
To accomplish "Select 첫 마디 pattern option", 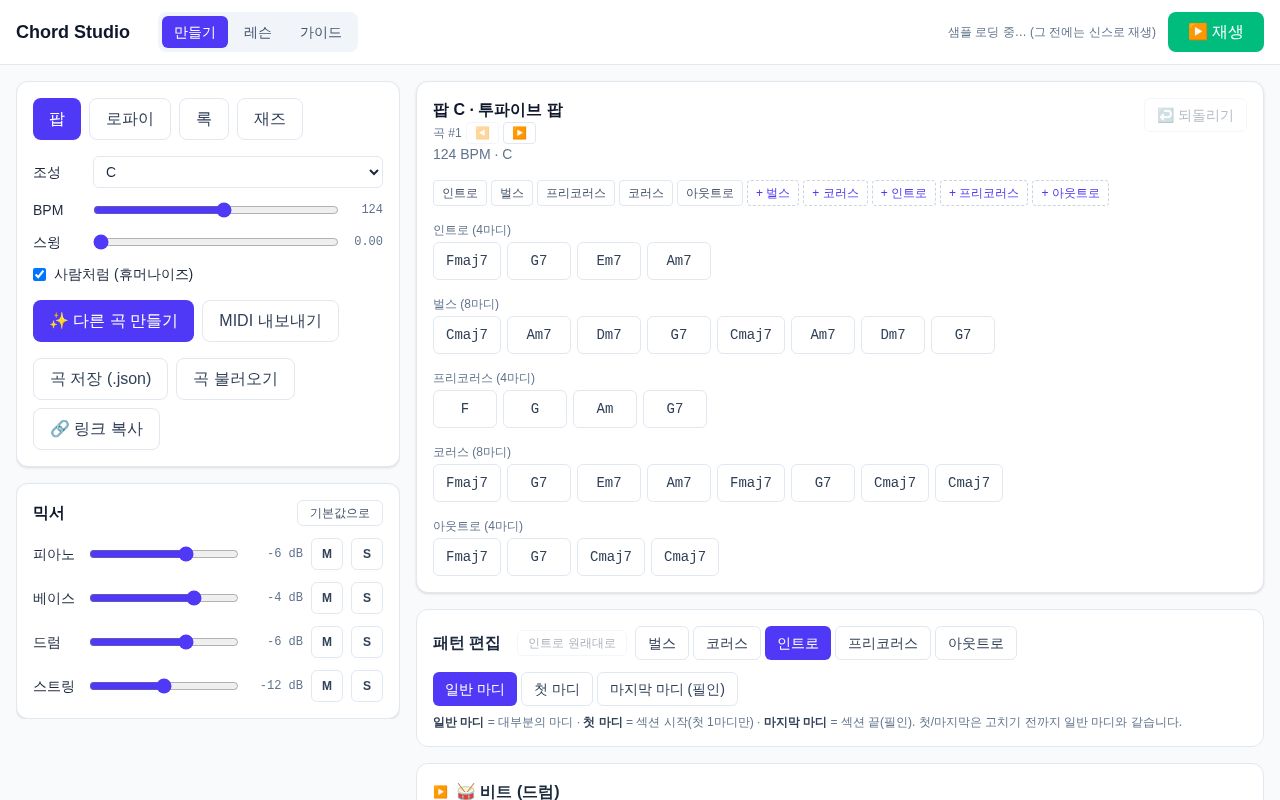I will click(557, 689).
